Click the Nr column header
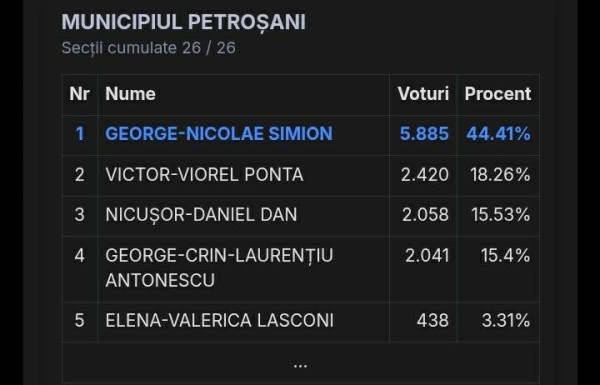The height and width of the screenshot is (385, 600). [x=80, y=94]
